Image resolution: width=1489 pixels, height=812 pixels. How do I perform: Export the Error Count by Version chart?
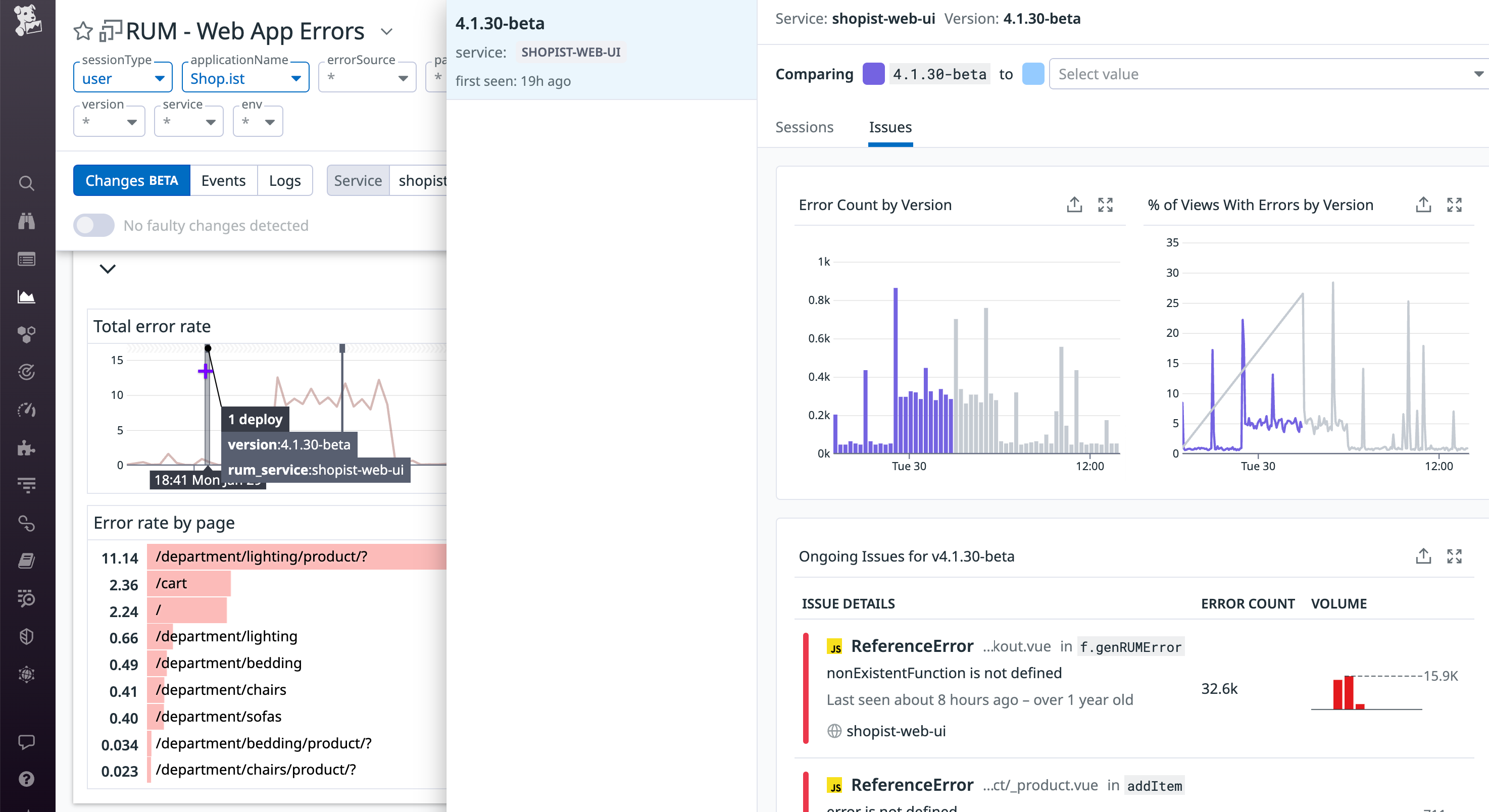(1074, 205)
